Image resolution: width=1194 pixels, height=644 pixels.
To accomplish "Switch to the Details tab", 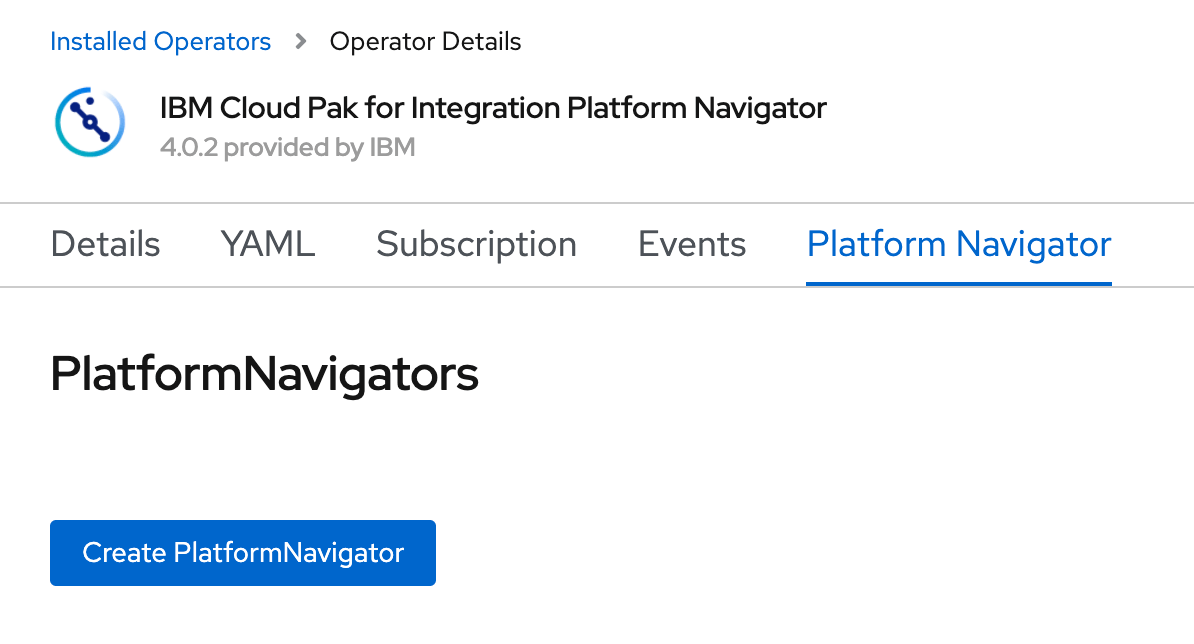I will (x=105, y=244).
